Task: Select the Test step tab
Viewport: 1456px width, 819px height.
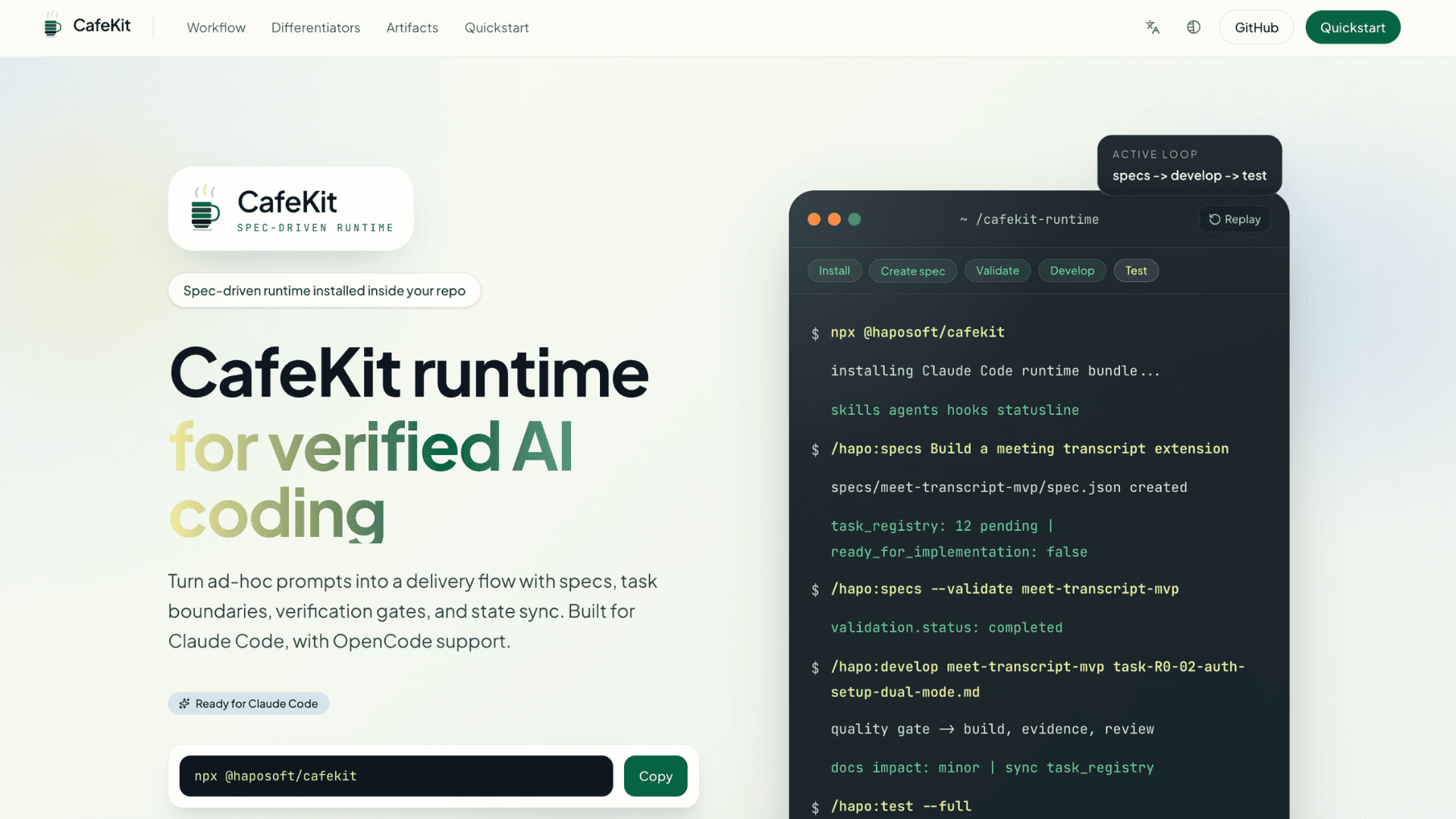Action: click(x=1136, y=271)
